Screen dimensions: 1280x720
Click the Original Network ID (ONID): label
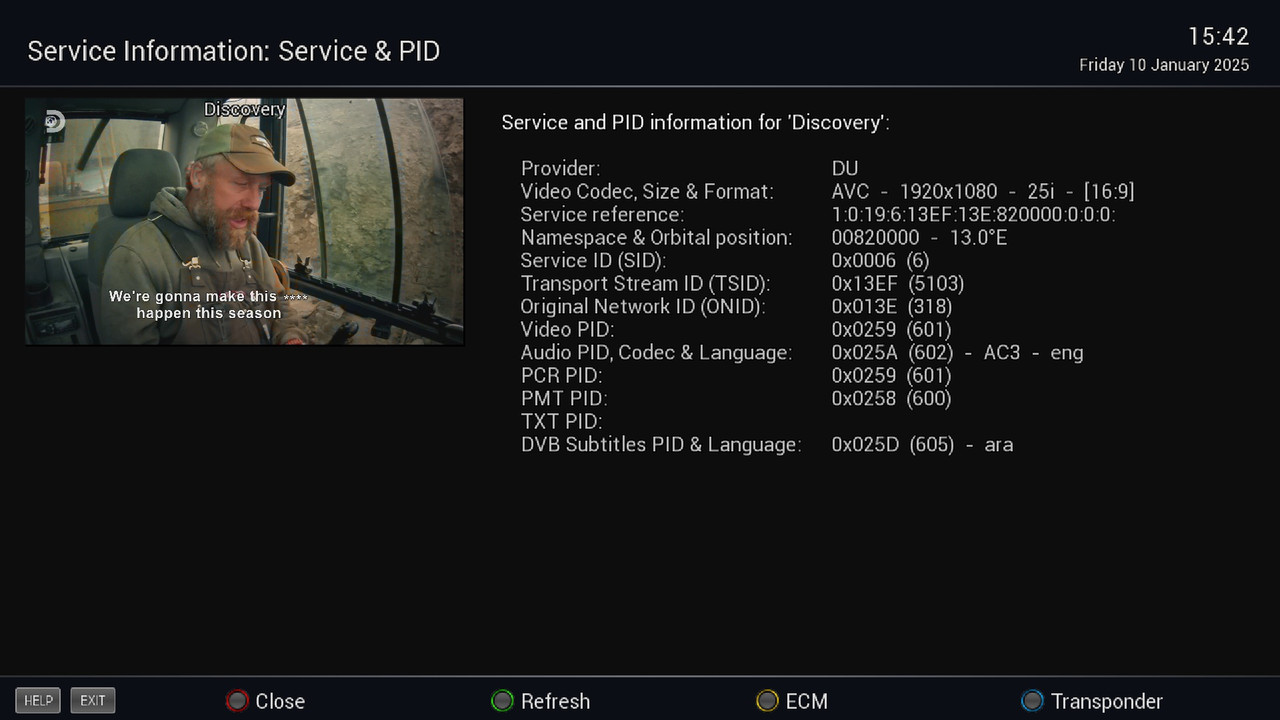click(643, 306)
